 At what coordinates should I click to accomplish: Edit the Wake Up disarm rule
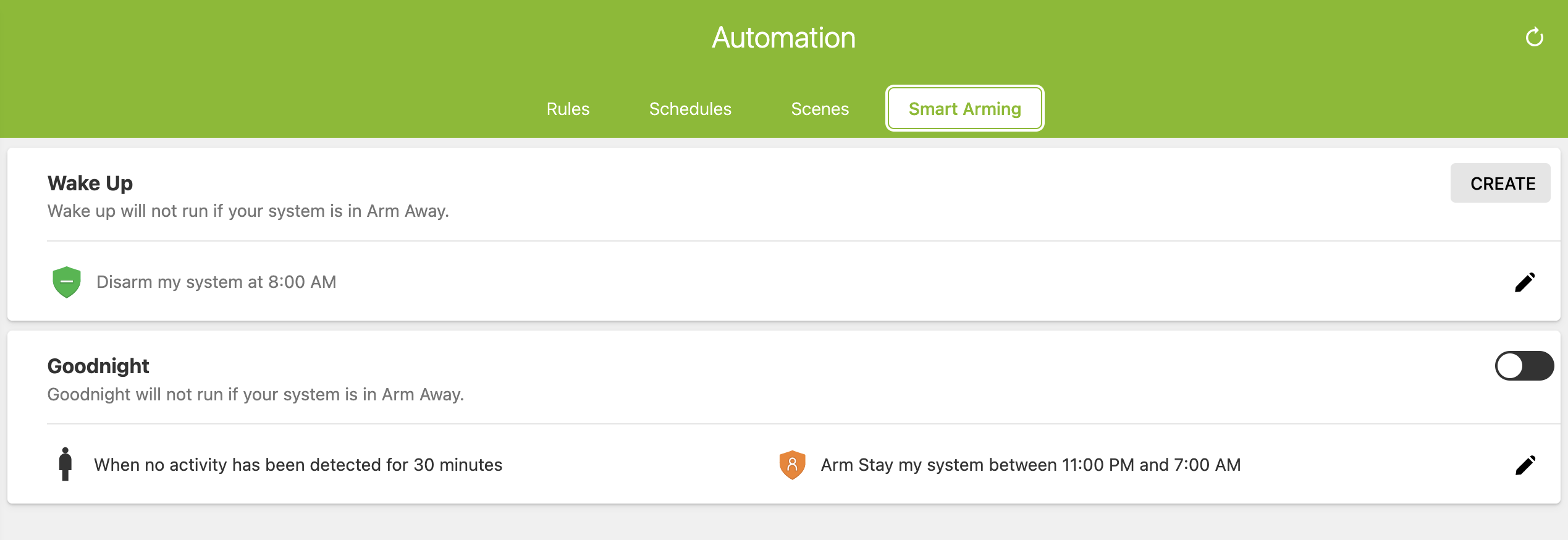1525,282
